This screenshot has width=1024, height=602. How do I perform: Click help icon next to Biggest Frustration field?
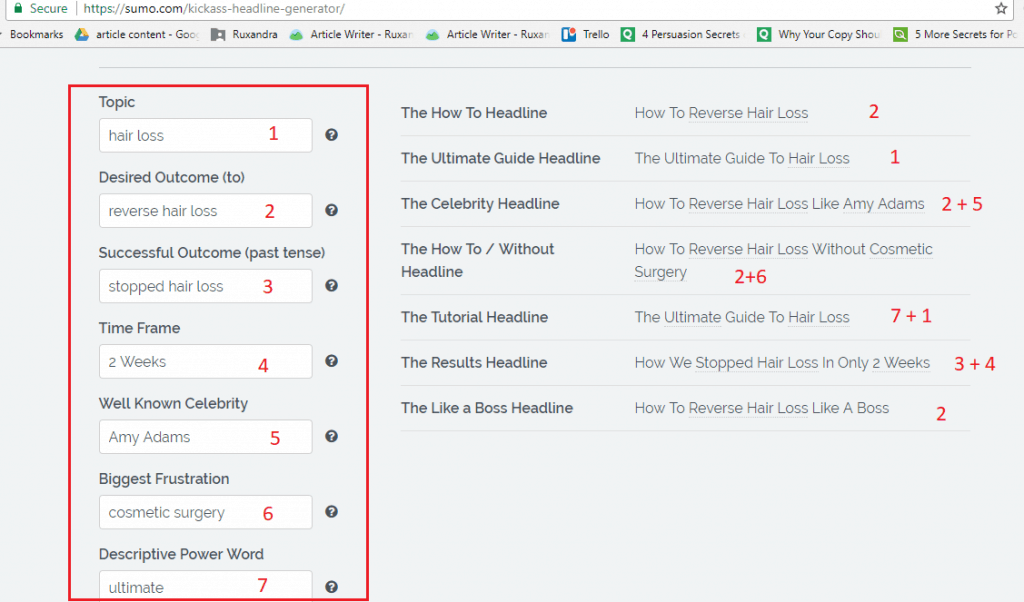point(331,512)
